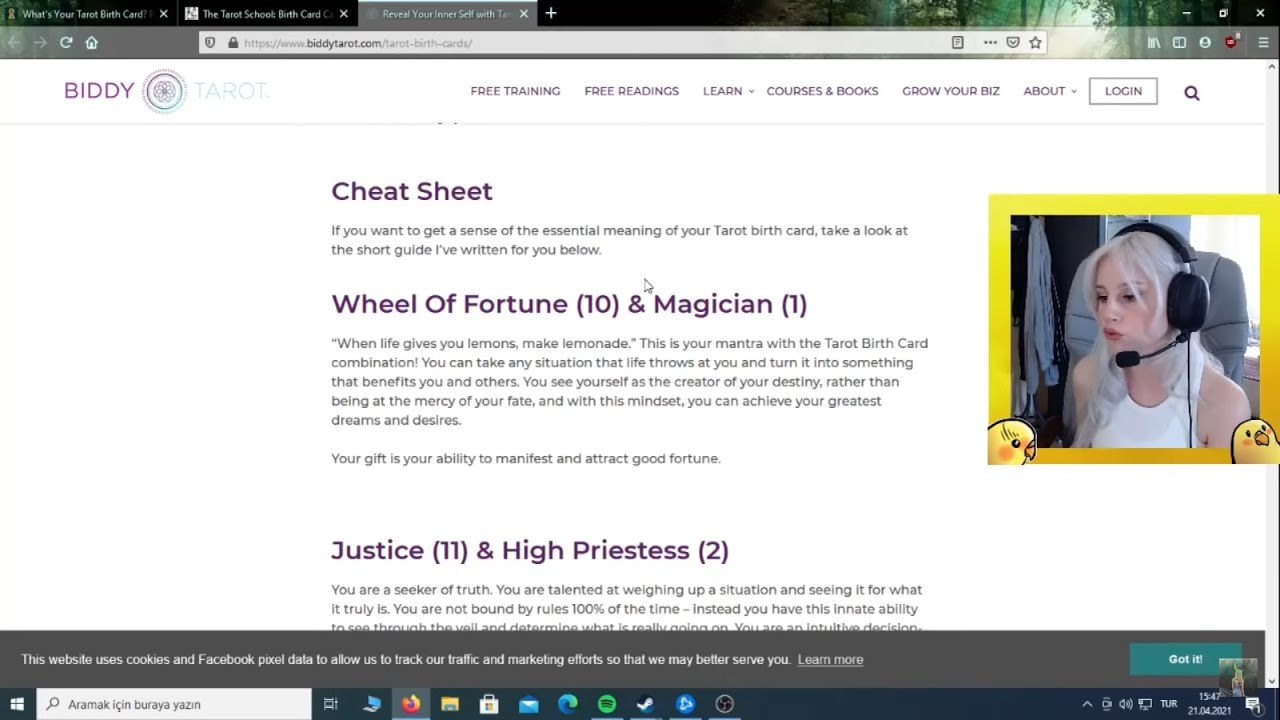Open OBS Studio on taskbar
Screen dimensions: 1280x720
pos(725,704)
